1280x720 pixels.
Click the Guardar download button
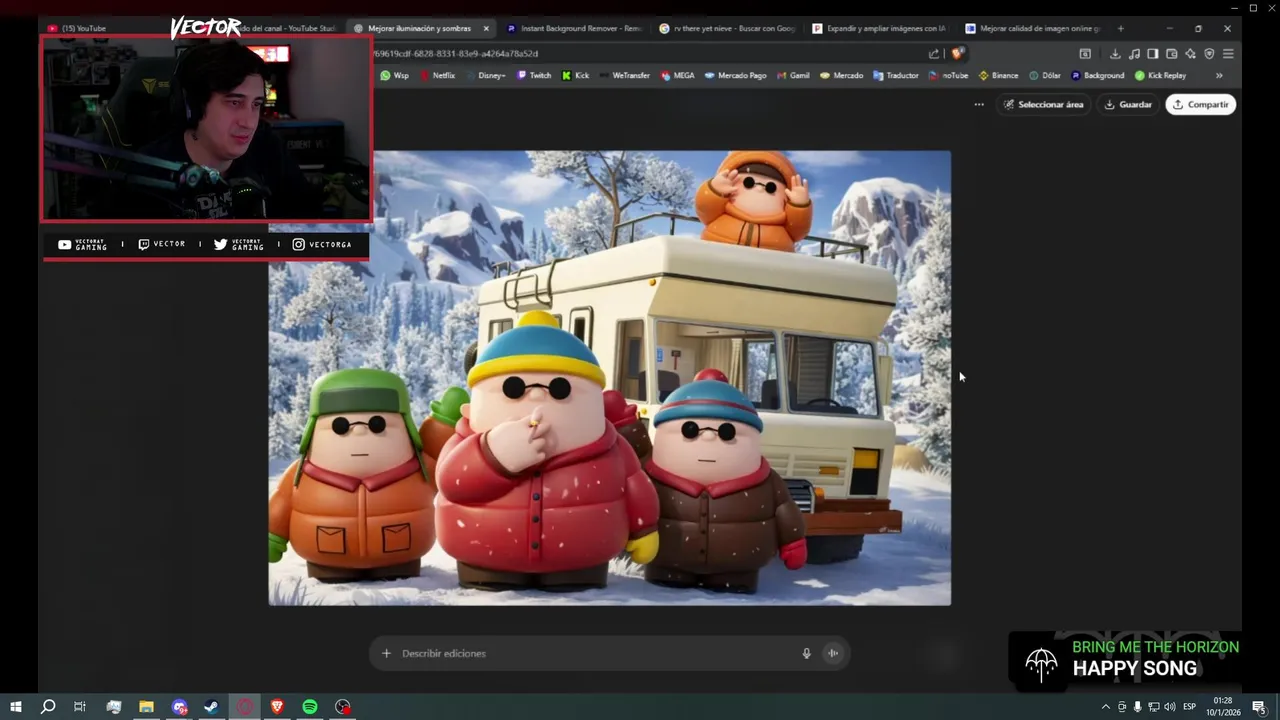click(x=1128, y=104)
